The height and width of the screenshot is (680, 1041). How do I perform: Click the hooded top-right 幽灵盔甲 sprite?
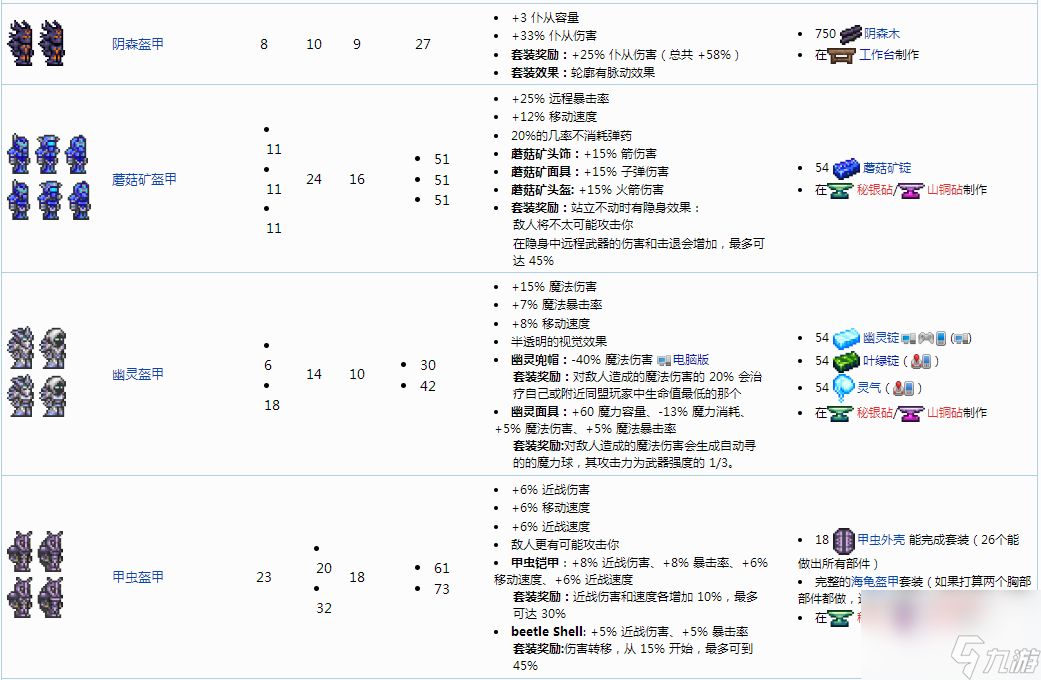pos(53,348)
